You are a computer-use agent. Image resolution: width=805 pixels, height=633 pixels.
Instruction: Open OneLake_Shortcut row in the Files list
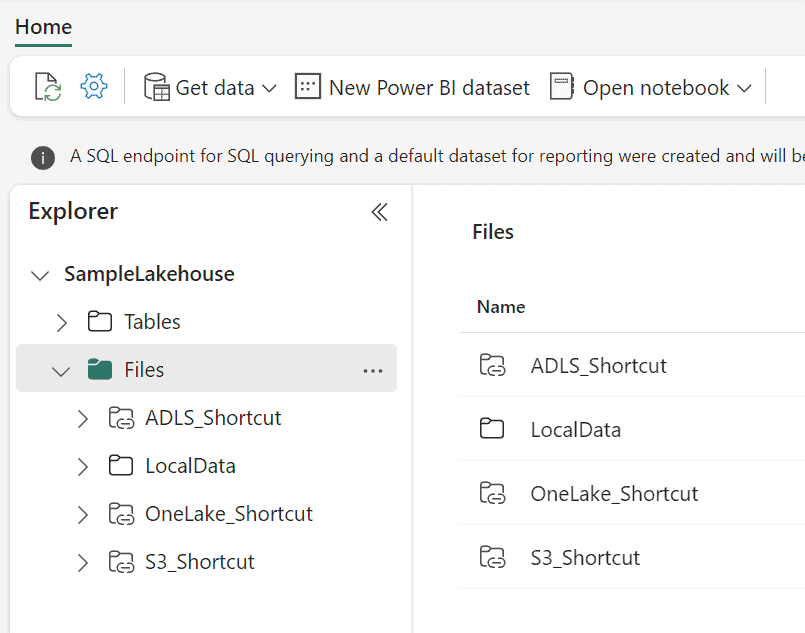point(631,493)
